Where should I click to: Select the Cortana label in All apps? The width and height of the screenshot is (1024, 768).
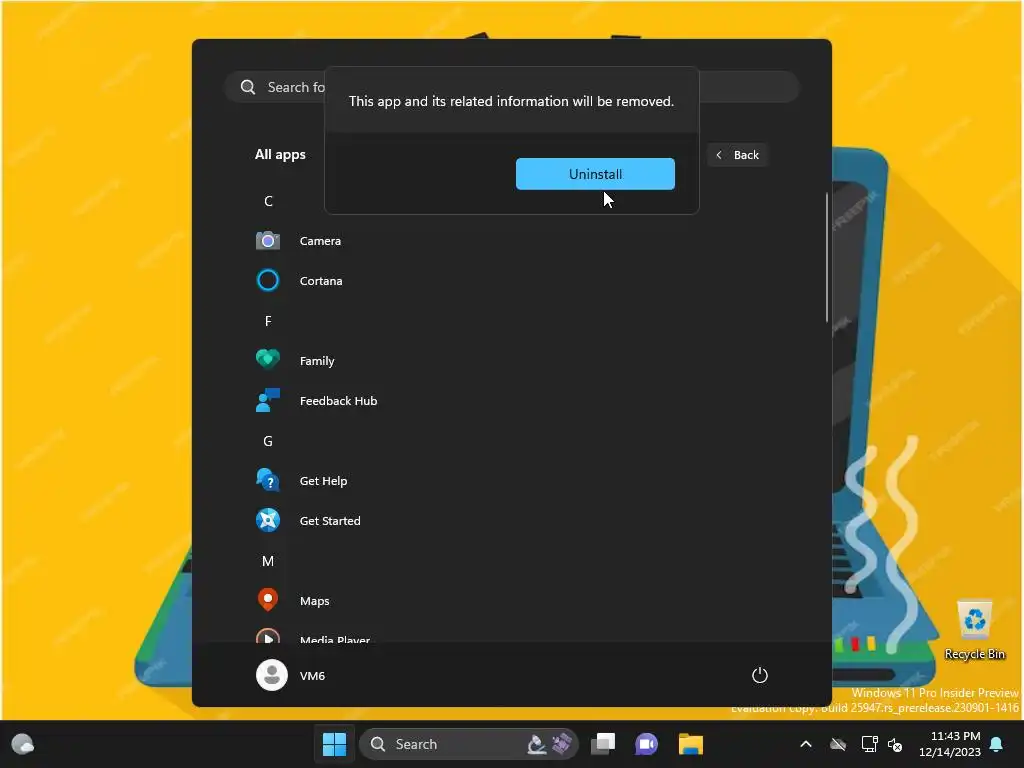click(321, 281)
